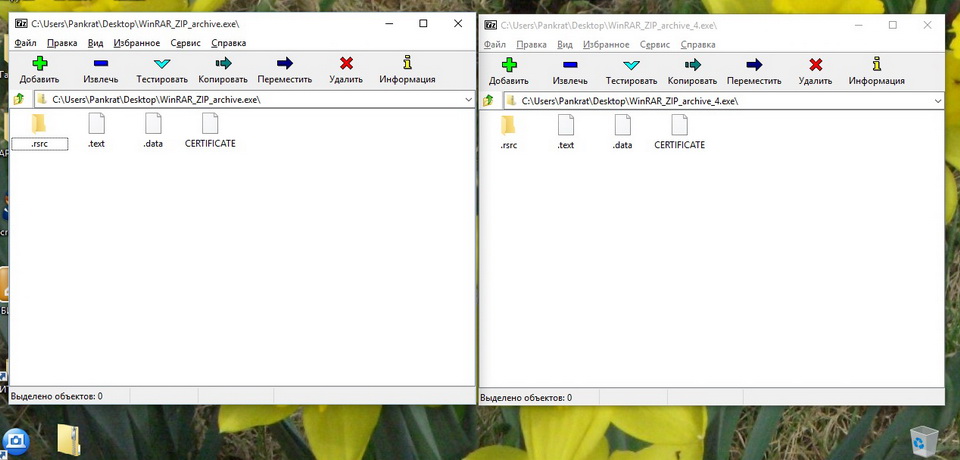The width and height of the screenshot is (960, 460).
Task: Open Вид menu in left window
Action: (x=96, y=43)
